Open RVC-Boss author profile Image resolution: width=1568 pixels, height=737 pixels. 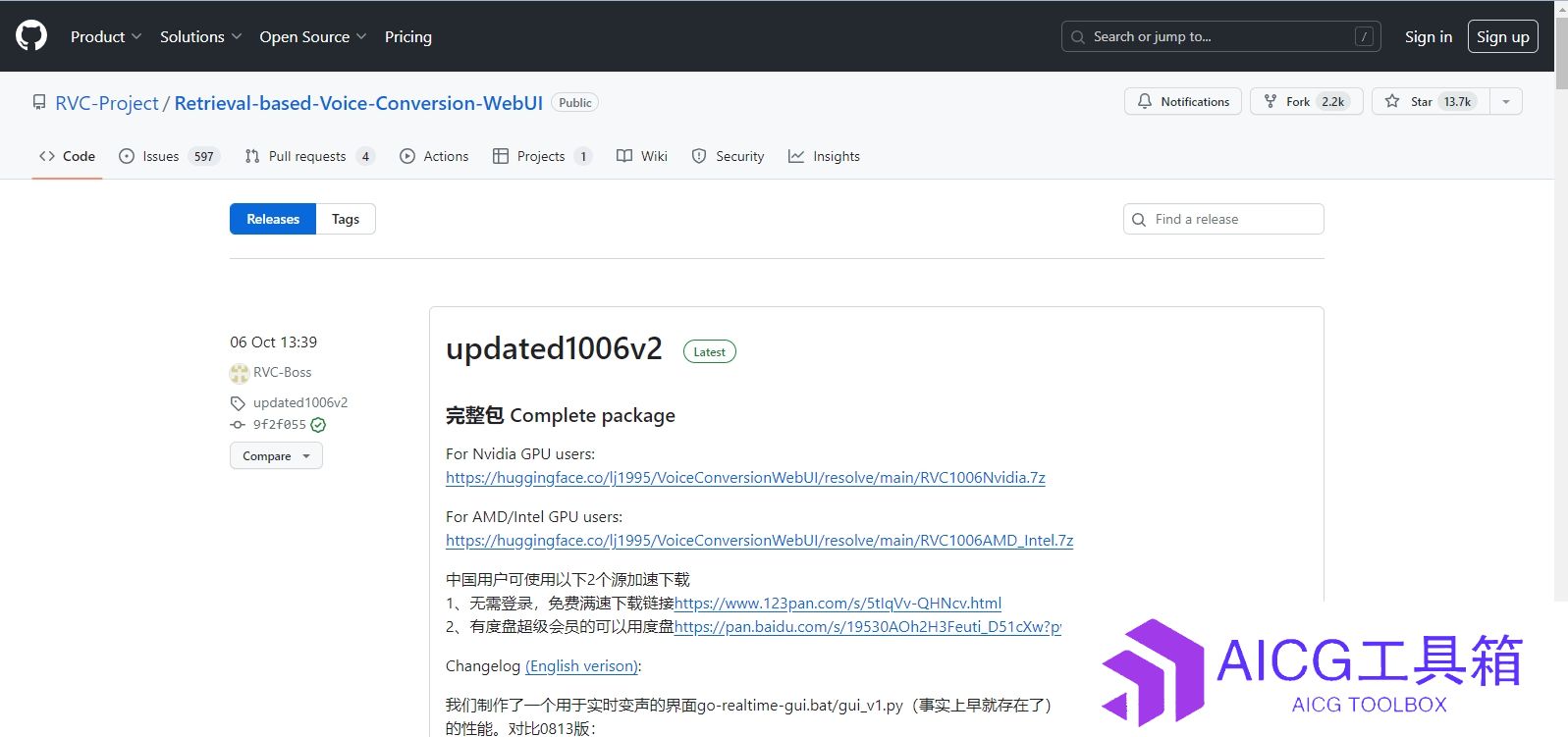[282, 372]
